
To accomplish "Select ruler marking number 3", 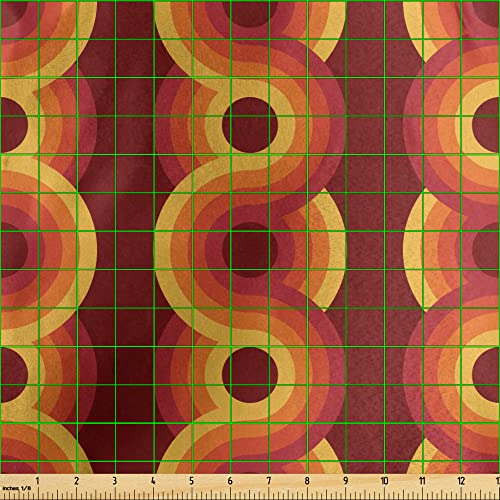I will click(x=115, y=481).
